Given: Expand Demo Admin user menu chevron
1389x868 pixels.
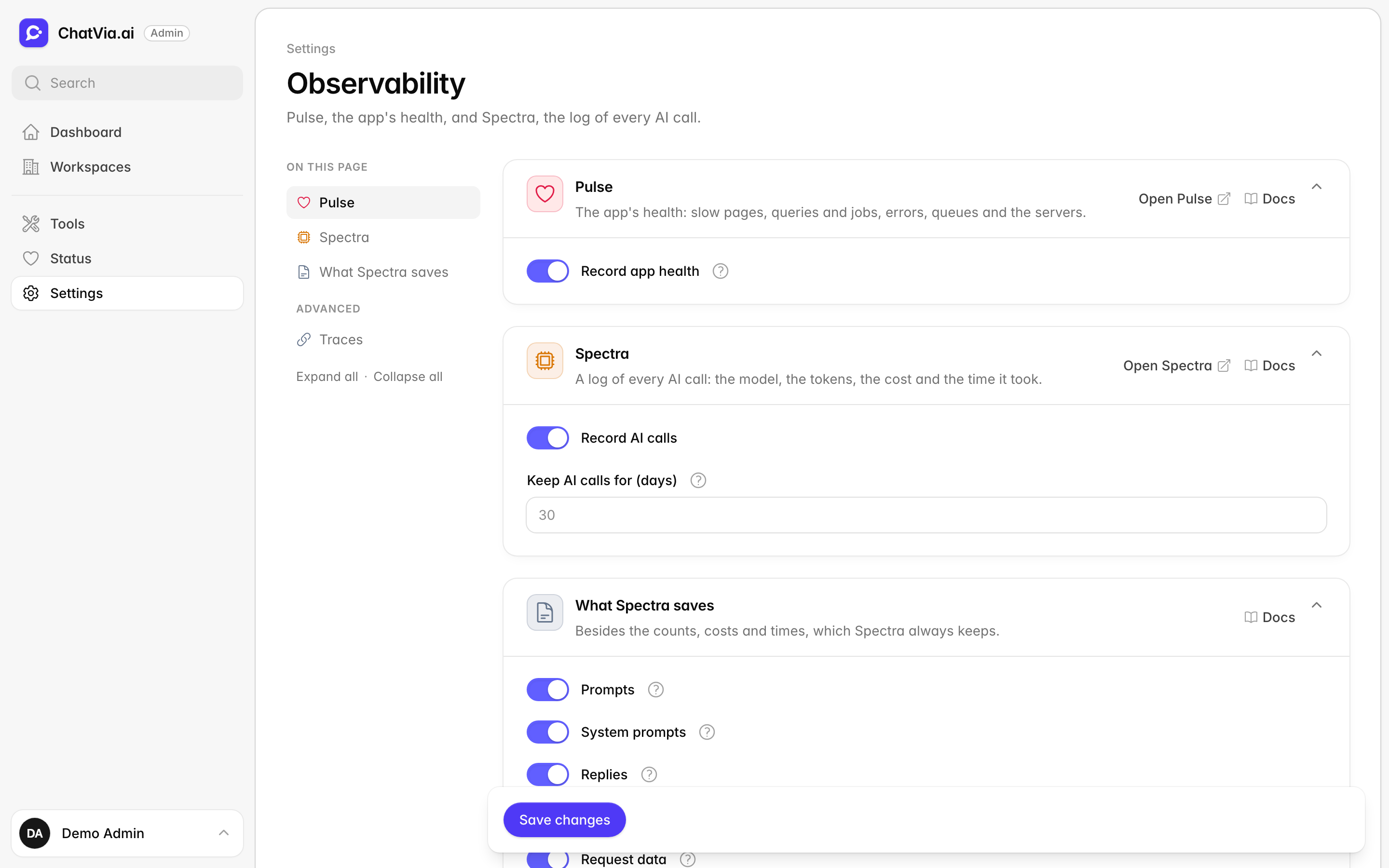Looking at the screenshot, I should 224,833.
